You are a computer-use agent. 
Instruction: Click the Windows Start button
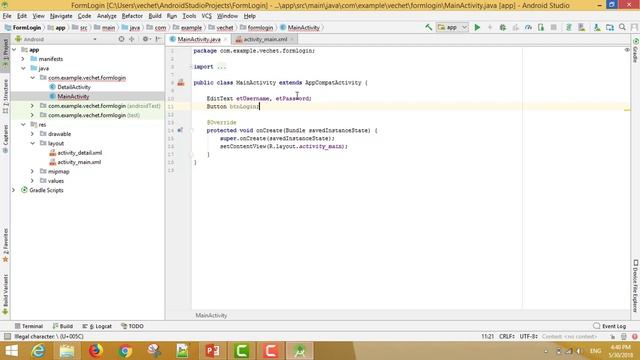11,351
